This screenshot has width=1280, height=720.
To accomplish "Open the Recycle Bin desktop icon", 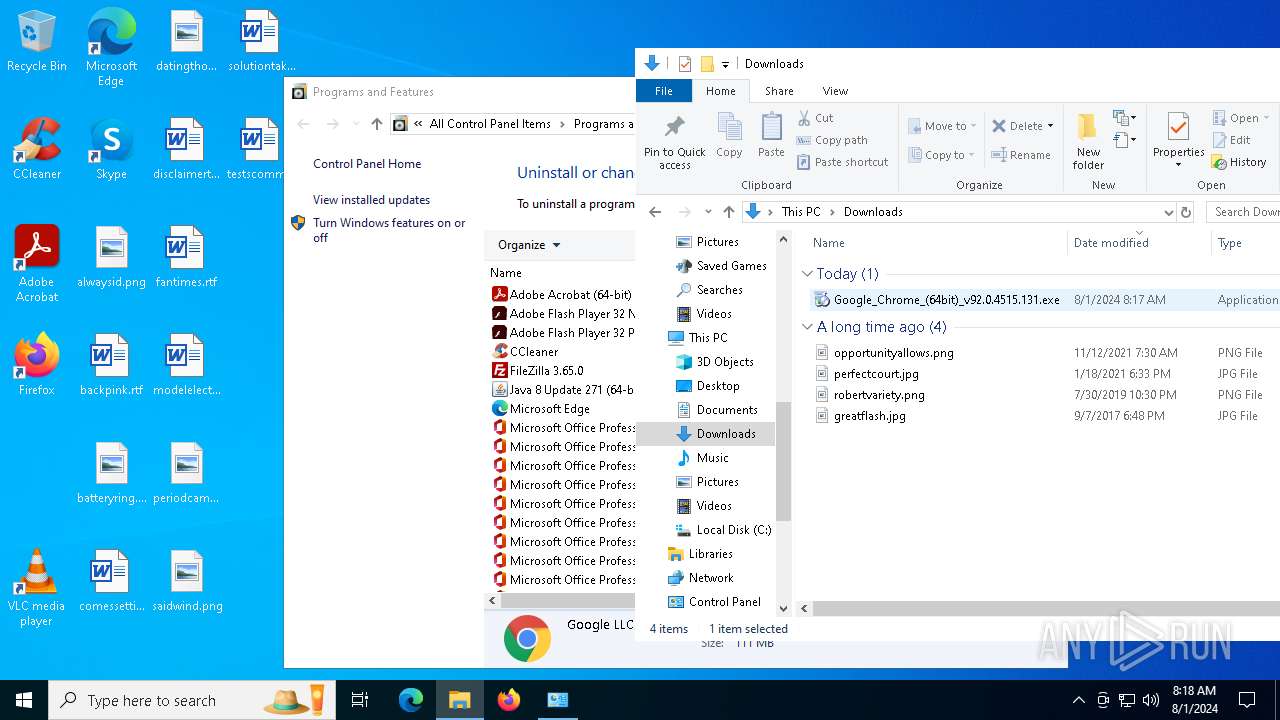I will click(36, 42).
